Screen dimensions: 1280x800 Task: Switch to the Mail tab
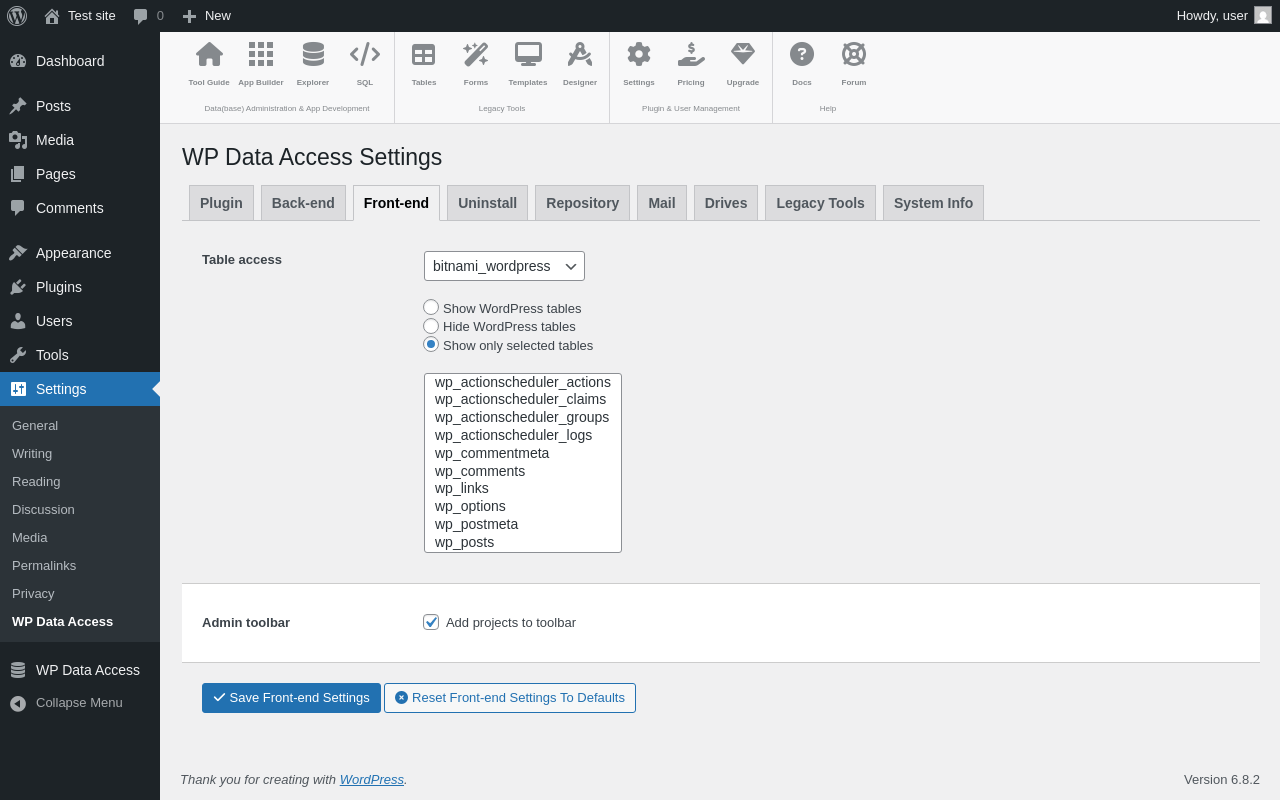click(x=662, y=203)
